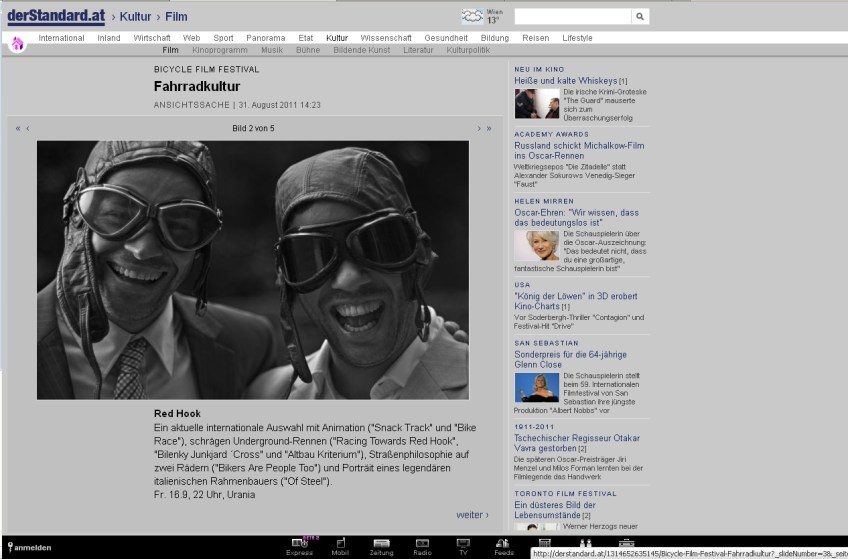Open Mobil in the bottom bar

click(x=340, y=543)
